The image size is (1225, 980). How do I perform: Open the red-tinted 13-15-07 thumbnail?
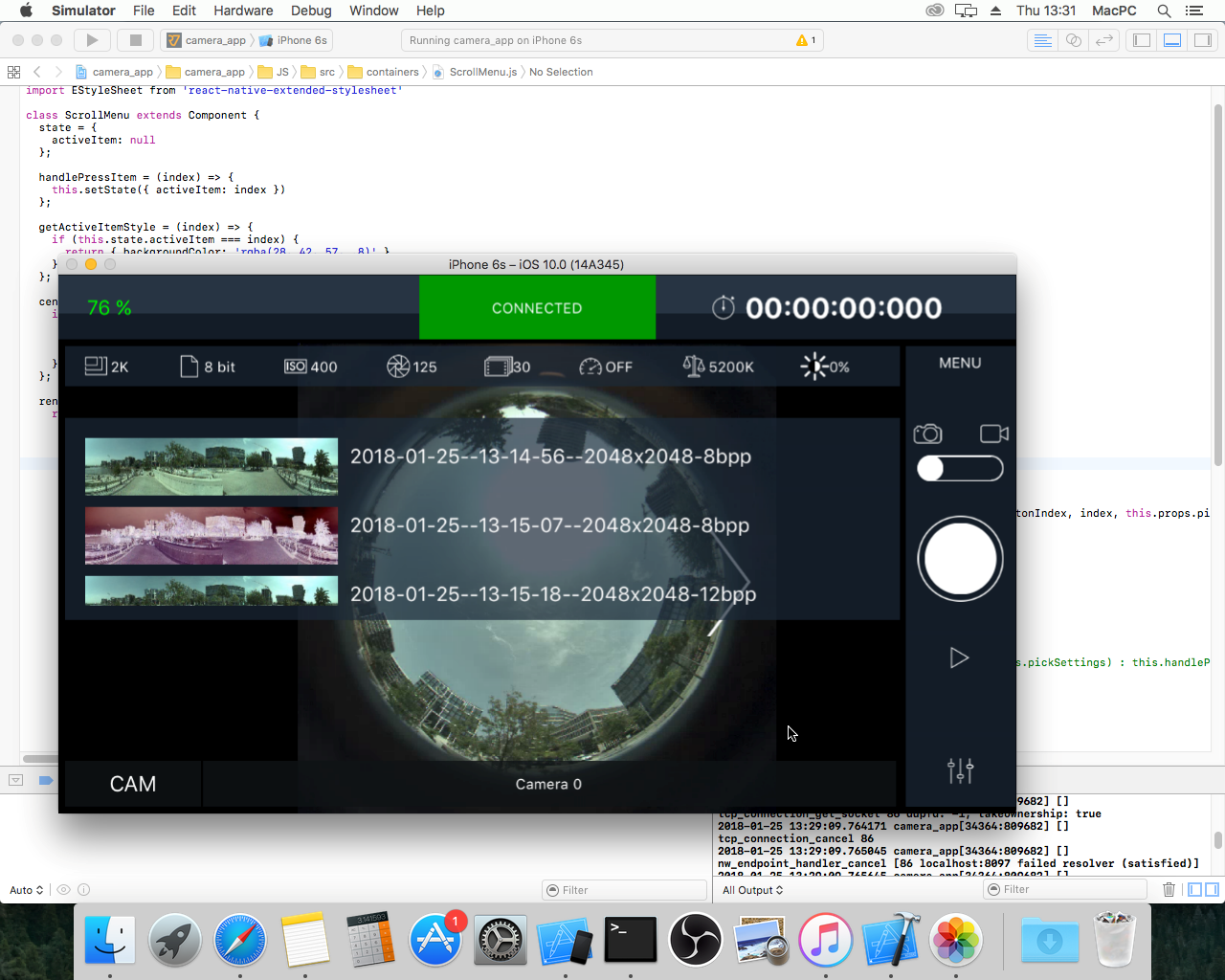[x=212, y=535]
